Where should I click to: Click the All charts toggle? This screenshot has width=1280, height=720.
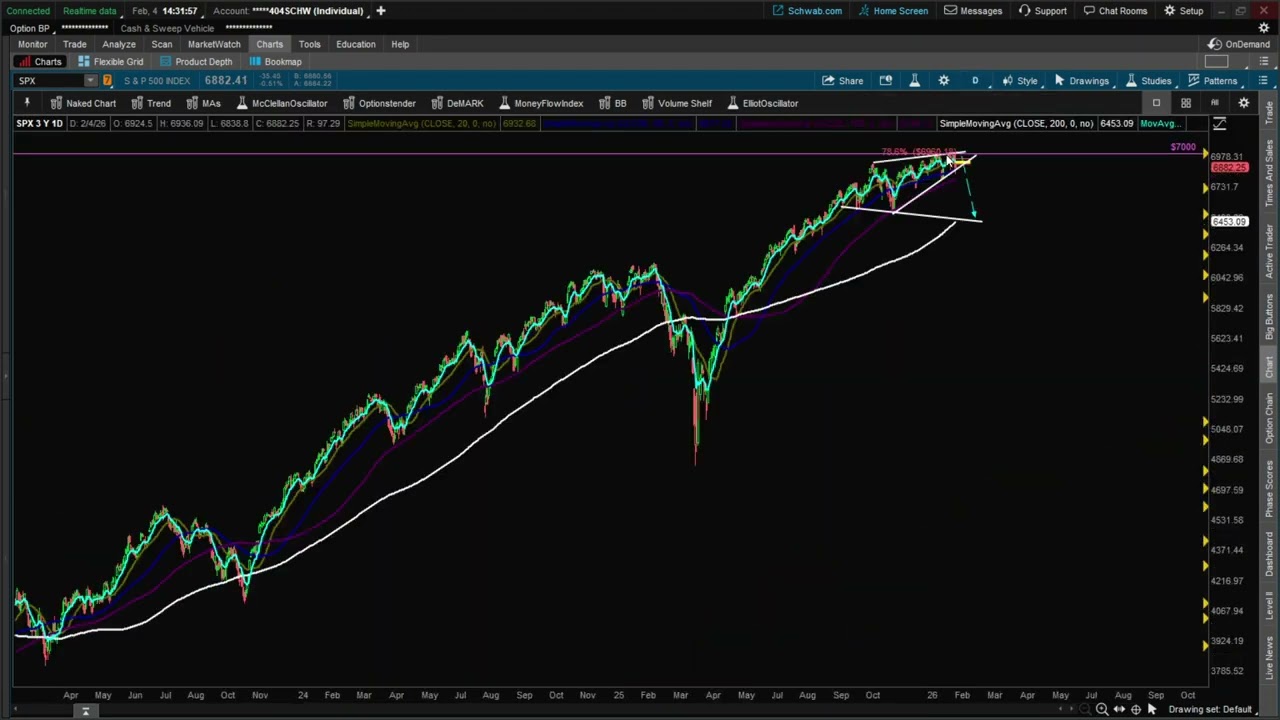(1215, 103)
